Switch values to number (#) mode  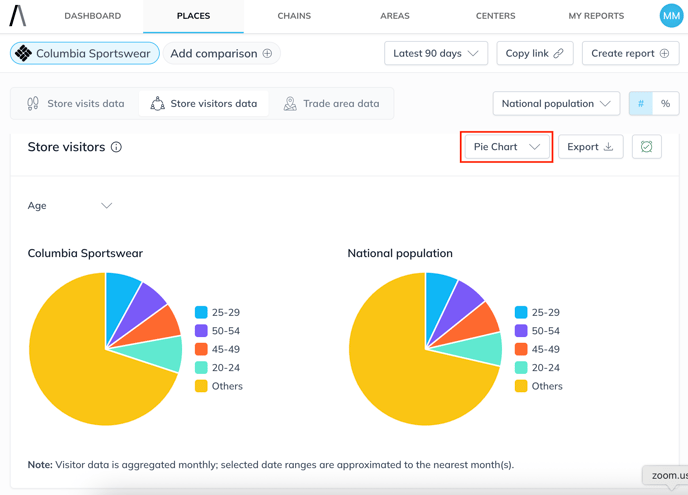tap(640, 103)
